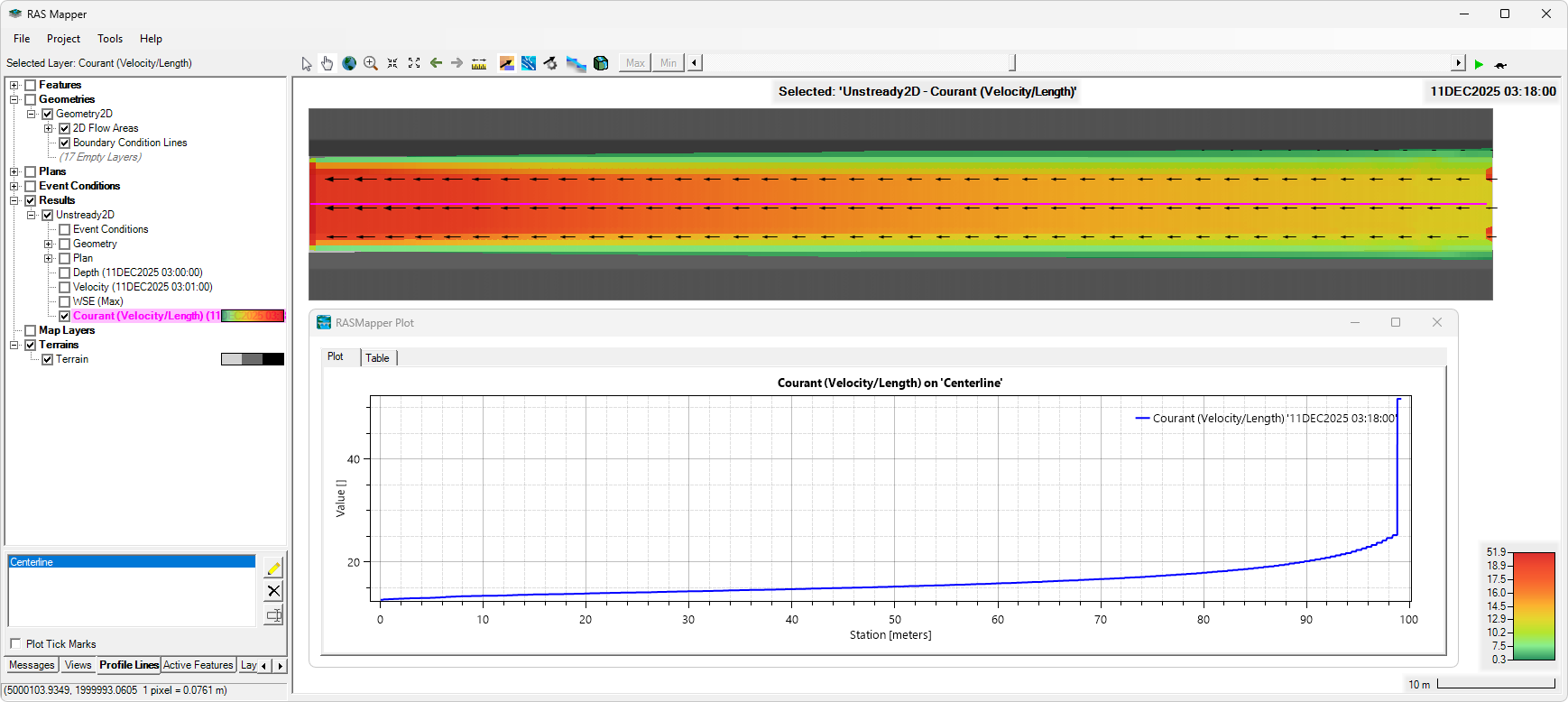
Task: Maximize the RASMapper Plot window
Action: 1396,322
